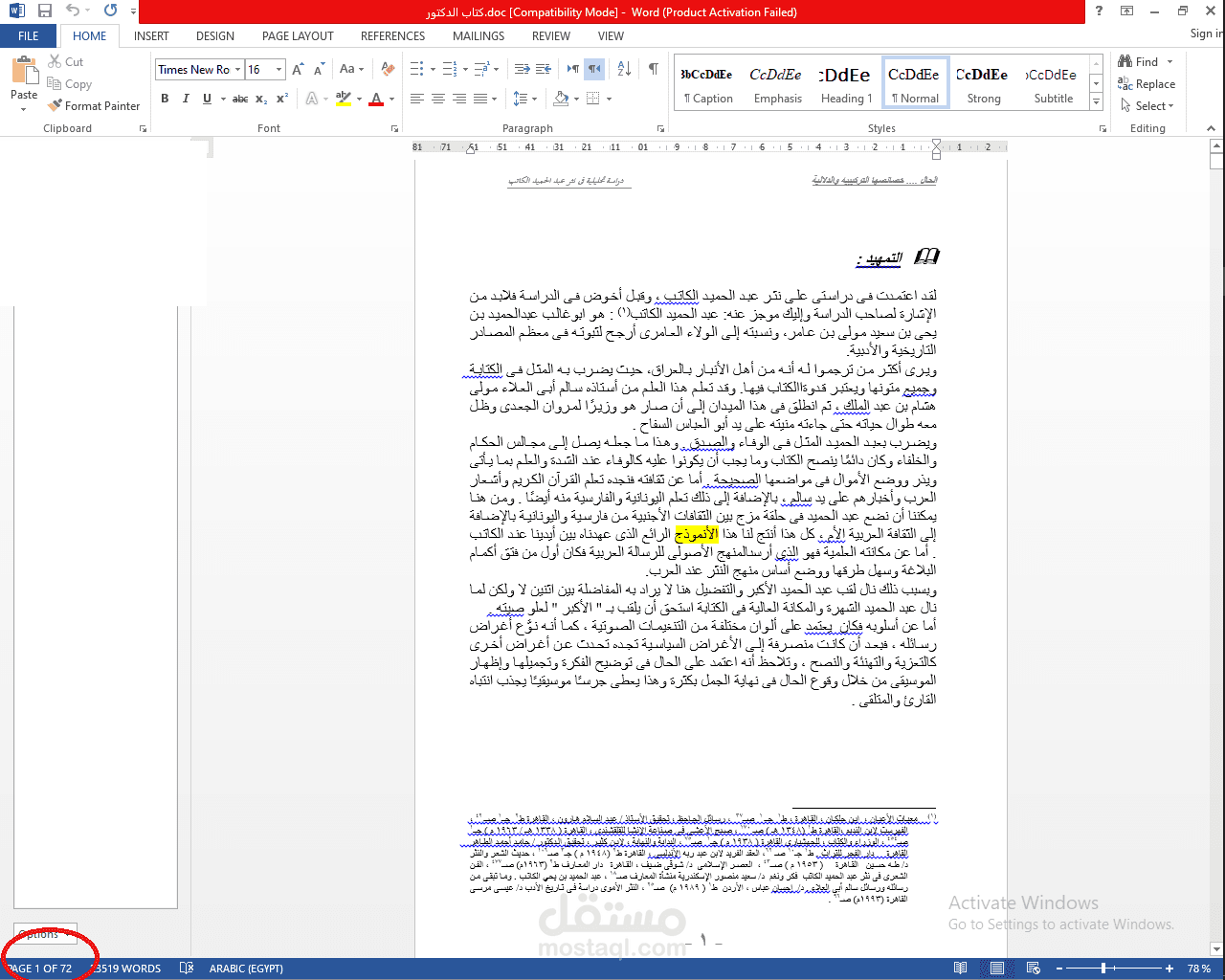Click the zoom in plus button

click(x=1169, y=969)
